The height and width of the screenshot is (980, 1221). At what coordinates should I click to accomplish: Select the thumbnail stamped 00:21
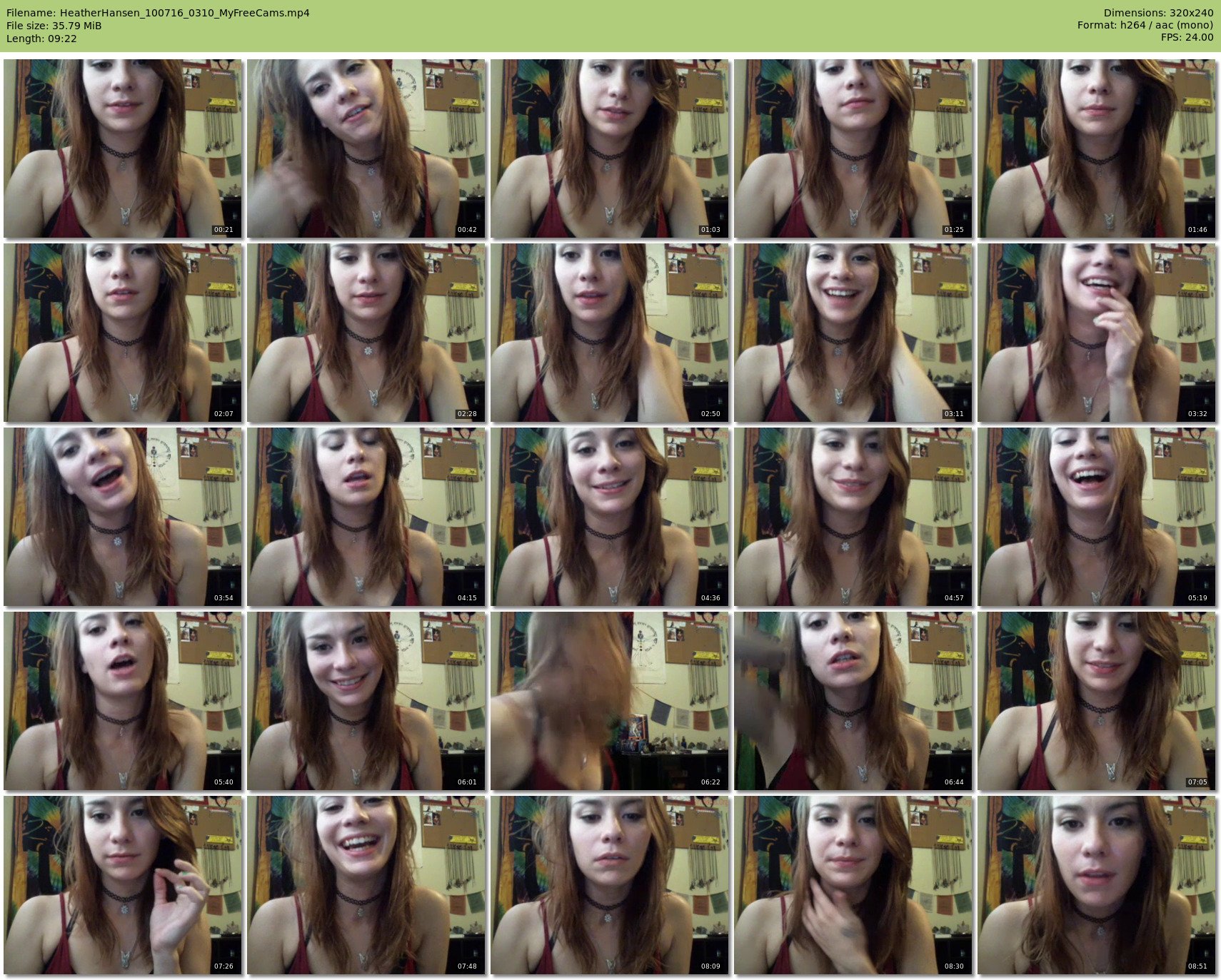[123, 148]
